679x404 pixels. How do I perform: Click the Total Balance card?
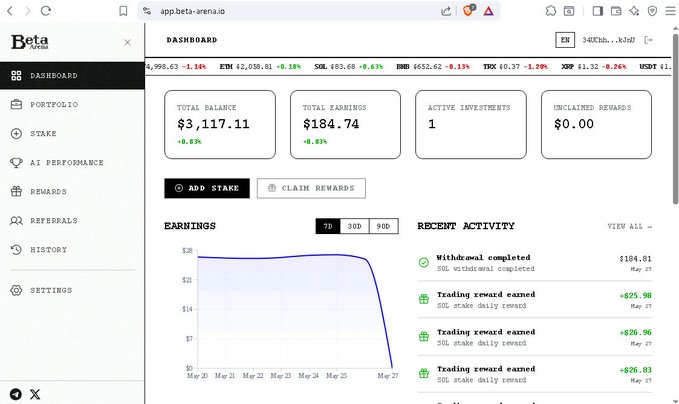(220, 124)
